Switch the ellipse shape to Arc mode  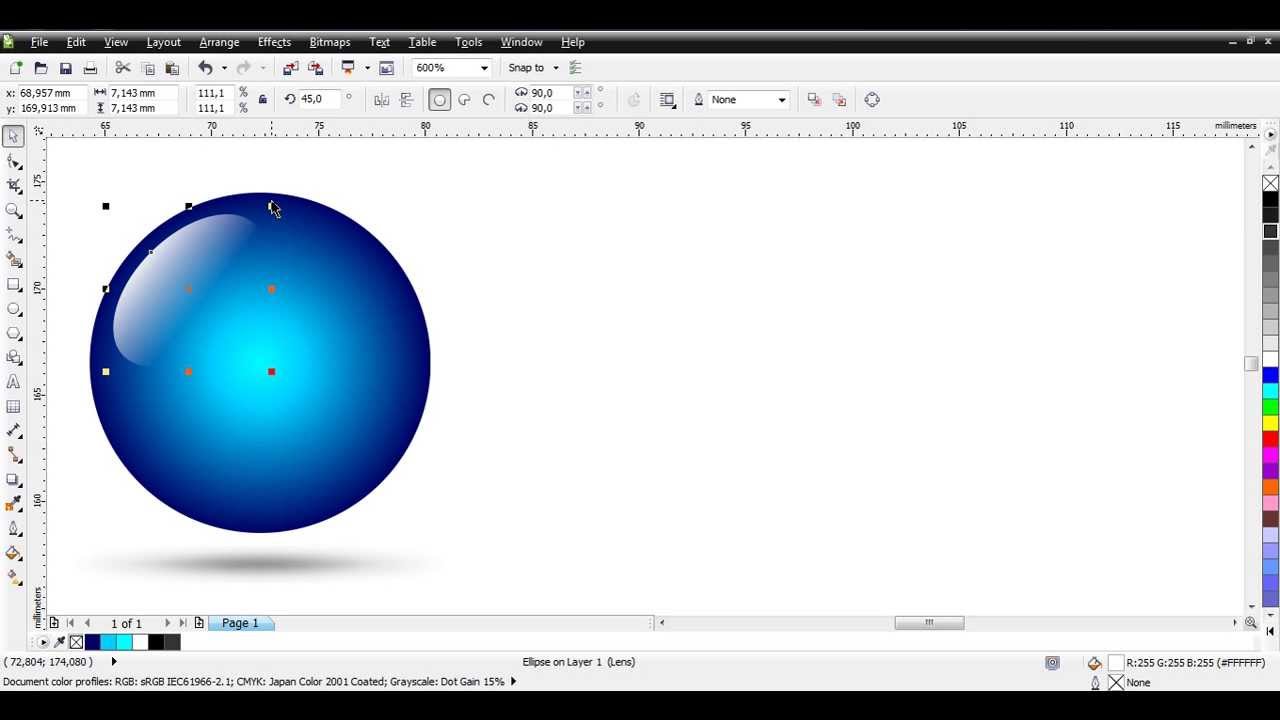[489, 100]
